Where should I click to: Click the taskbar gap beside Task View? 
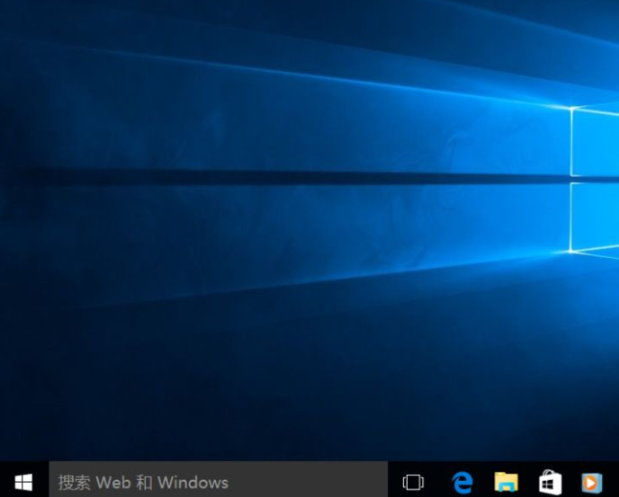(436, 482)
